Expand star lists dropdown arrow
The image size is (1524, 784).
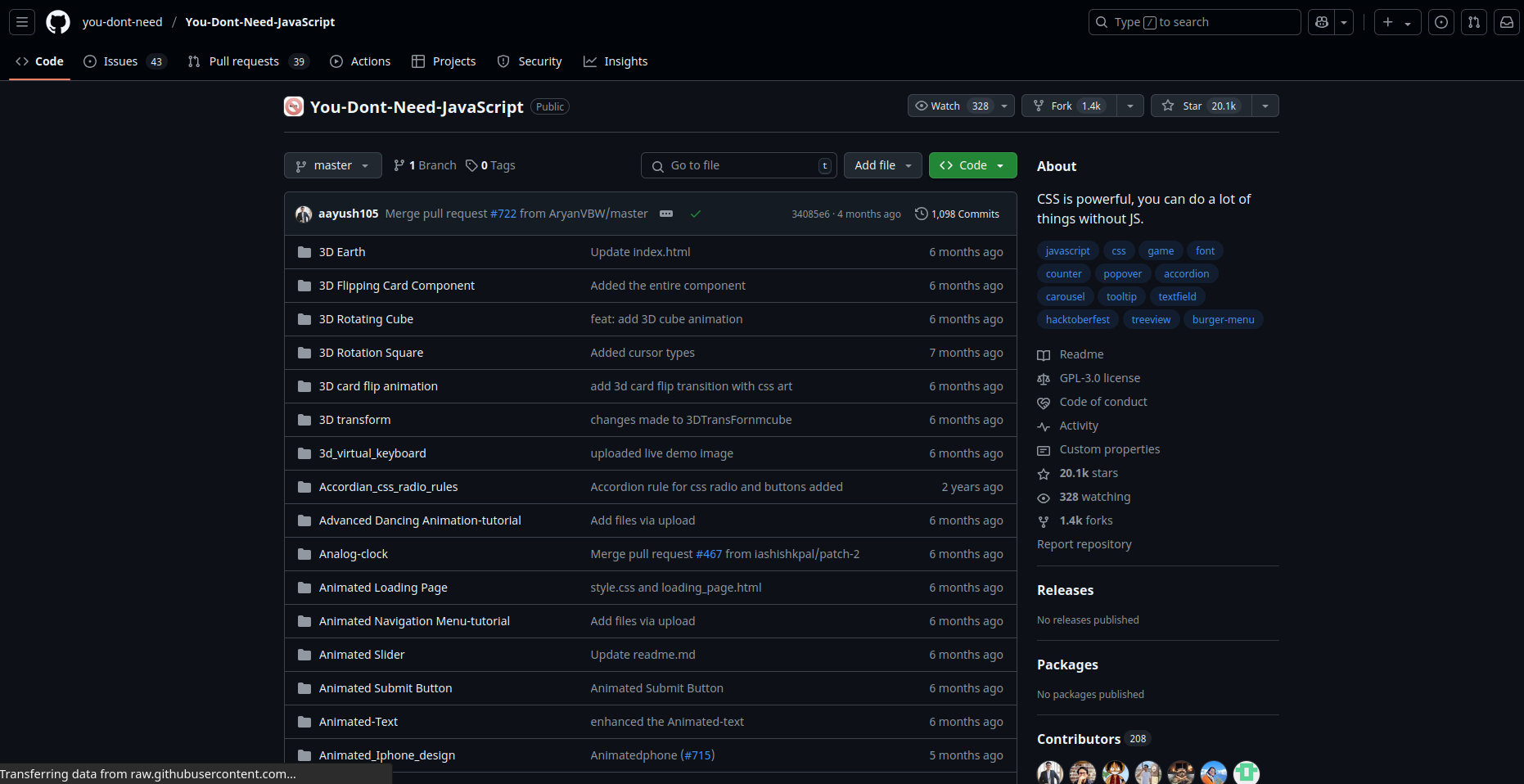[x=1265, y=106]
